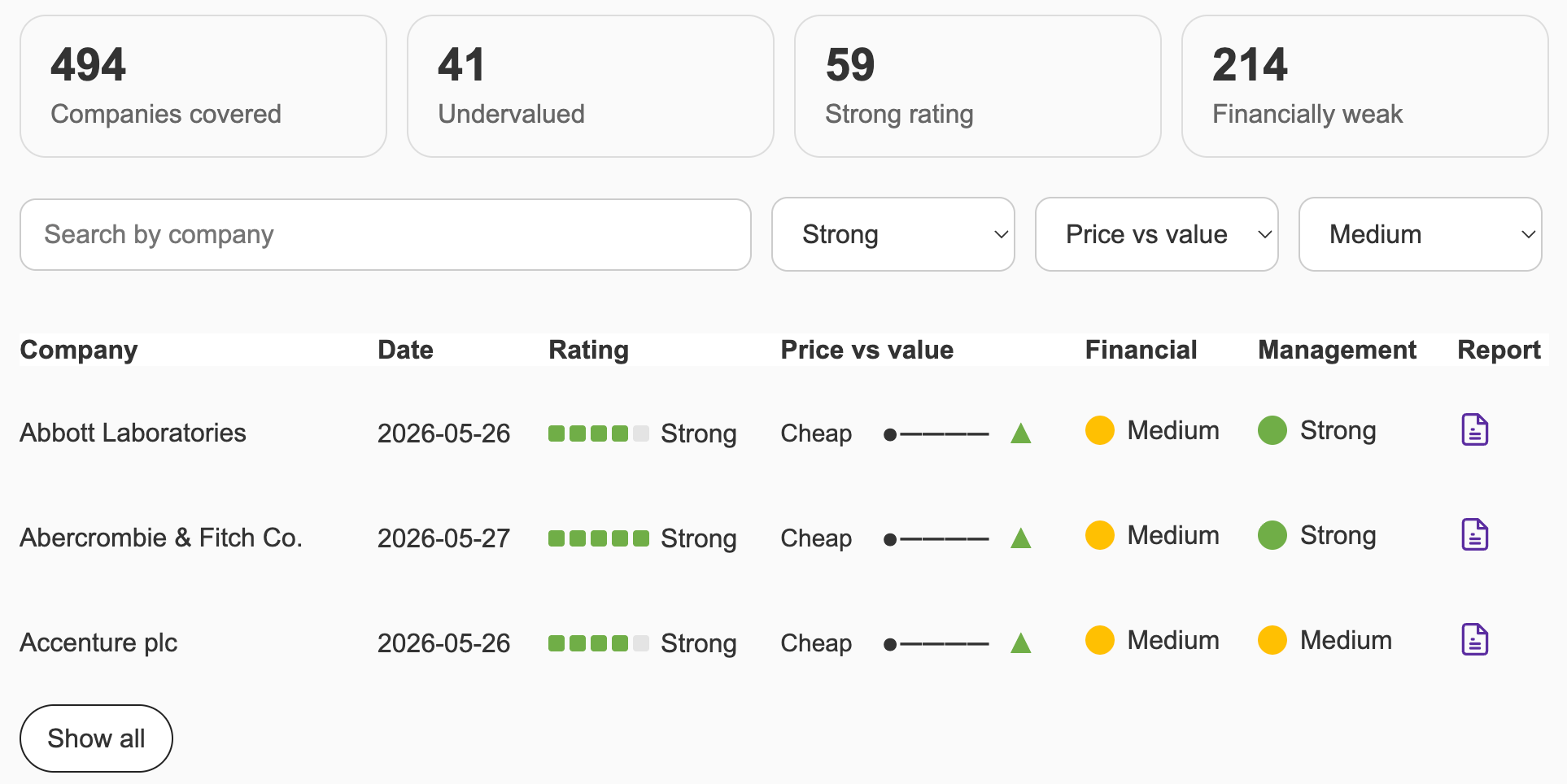Open the Abercrombie & Fitch report icon
The width and height of the screenshot is (1567, 784).
pyautogui.click(x=1474, y=535)
